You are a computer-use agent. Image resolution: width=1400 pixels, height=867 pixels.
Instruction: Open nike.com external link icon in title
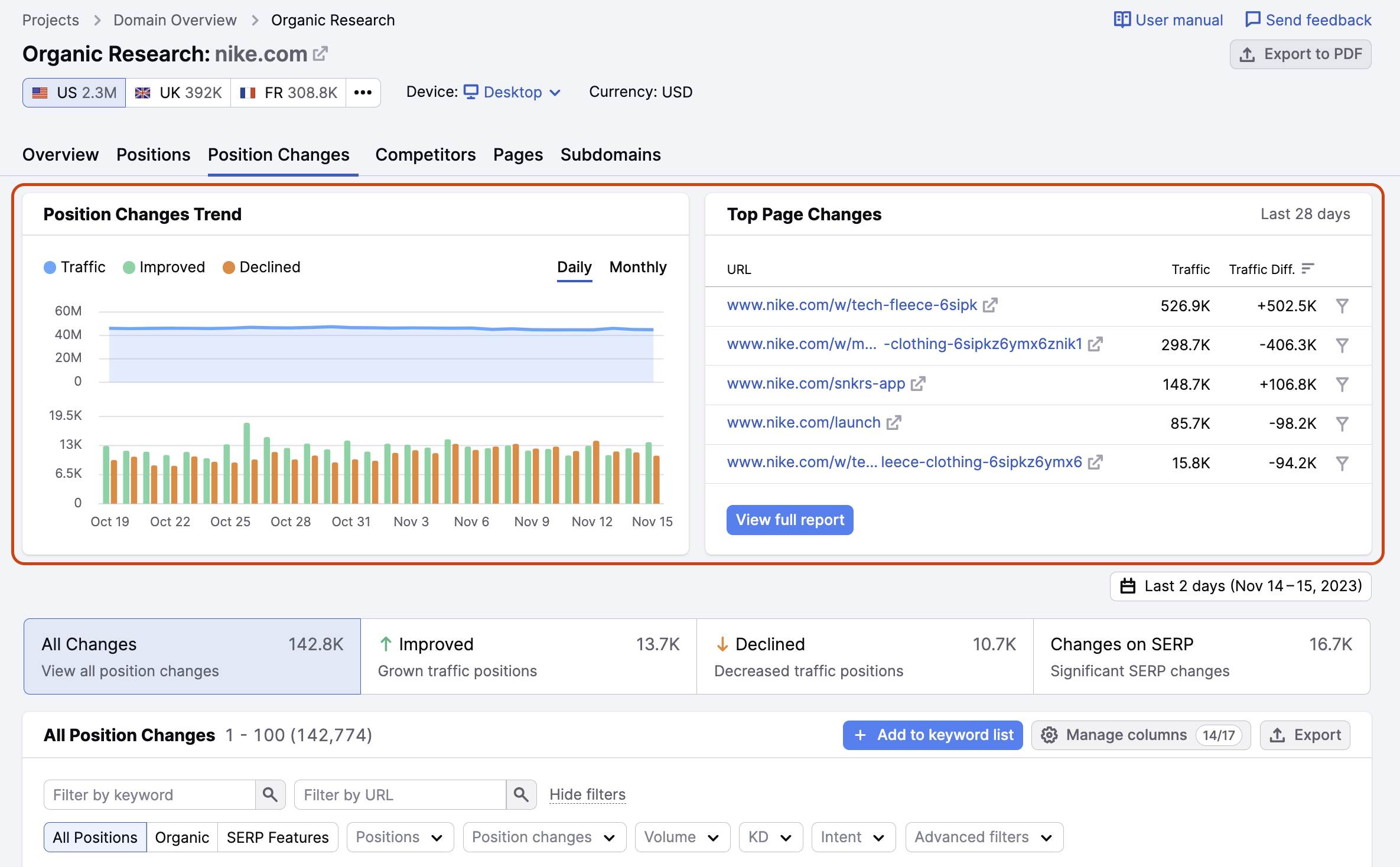tap(320, 54)
